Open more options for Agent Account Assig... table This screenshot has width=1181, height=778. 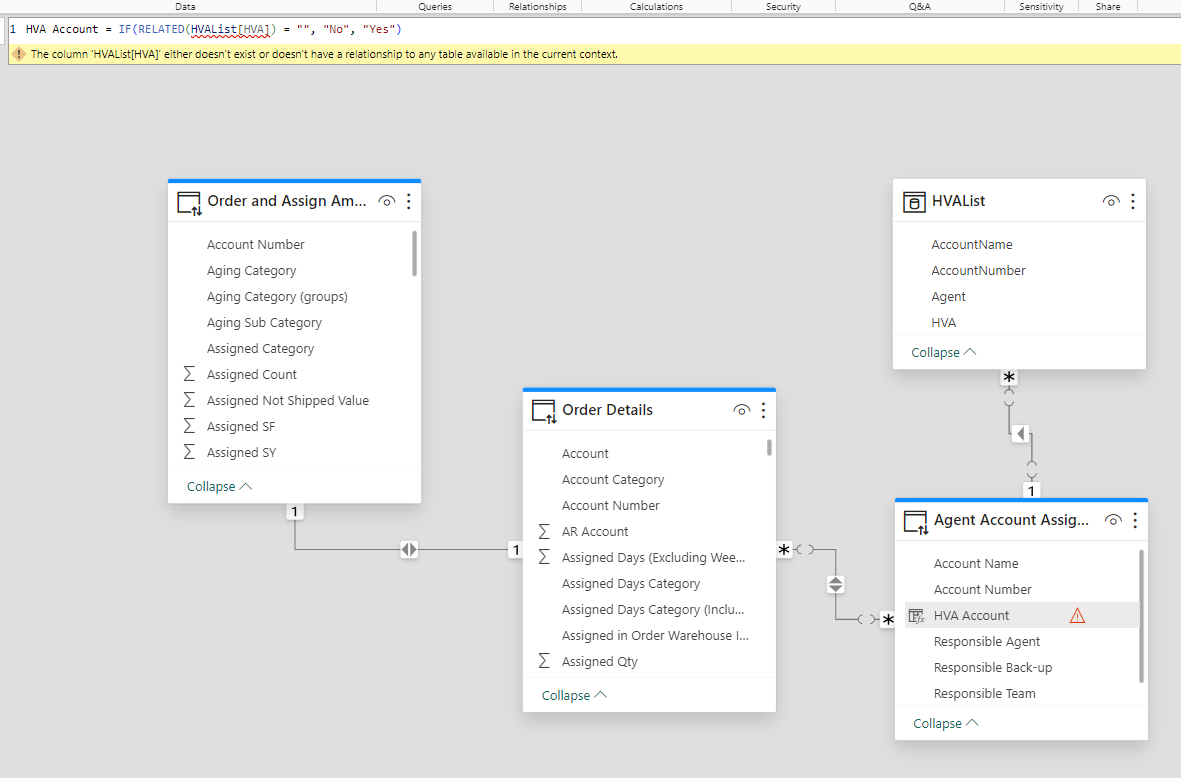point(1135,520)
